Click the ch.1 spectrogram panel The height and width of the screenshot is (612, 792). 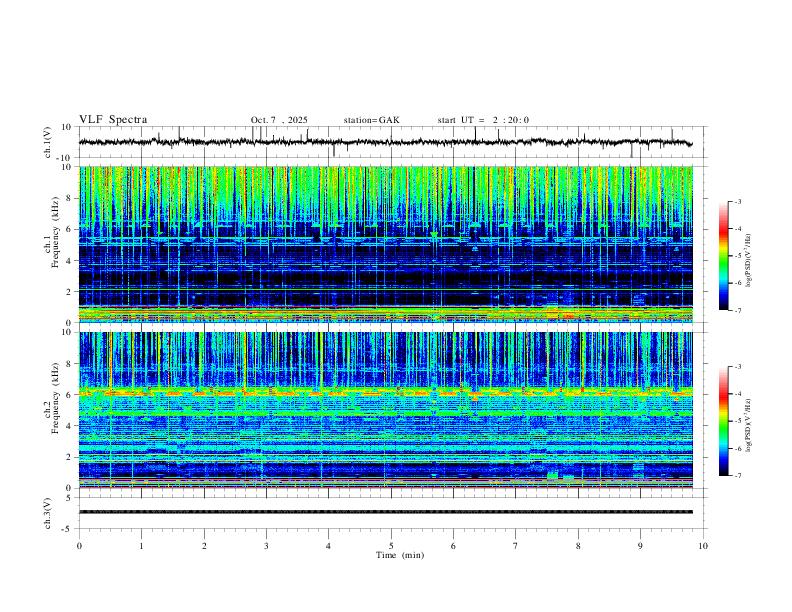click(x=386, y=244)
